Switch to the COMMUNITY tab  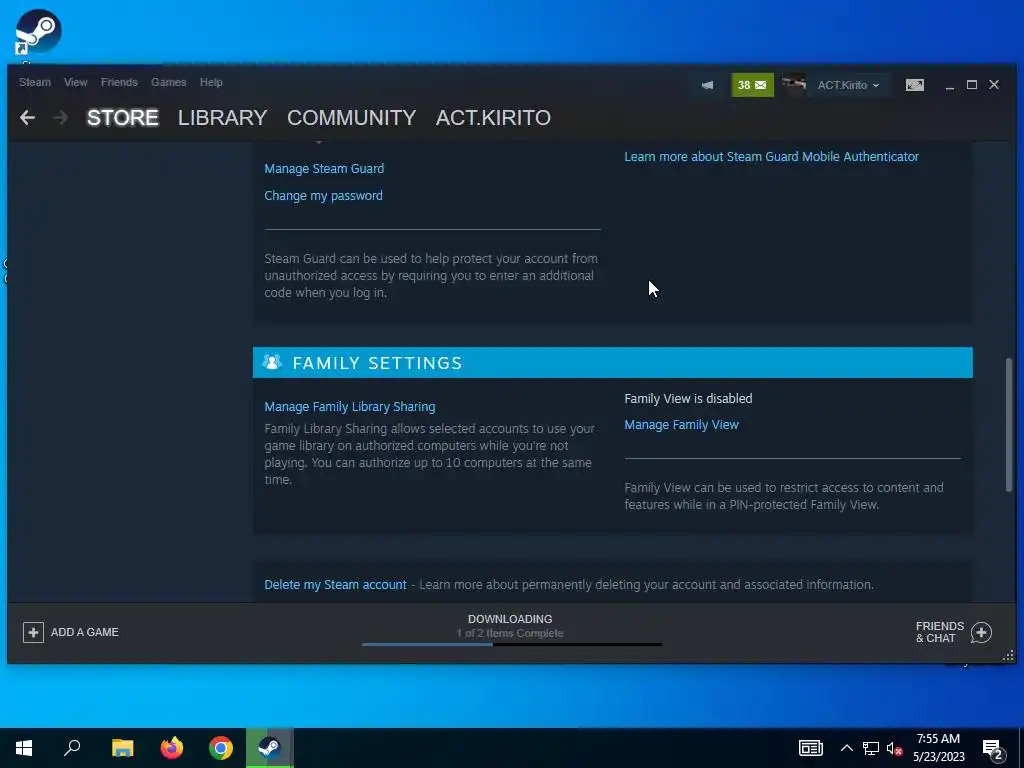(351, 118)
